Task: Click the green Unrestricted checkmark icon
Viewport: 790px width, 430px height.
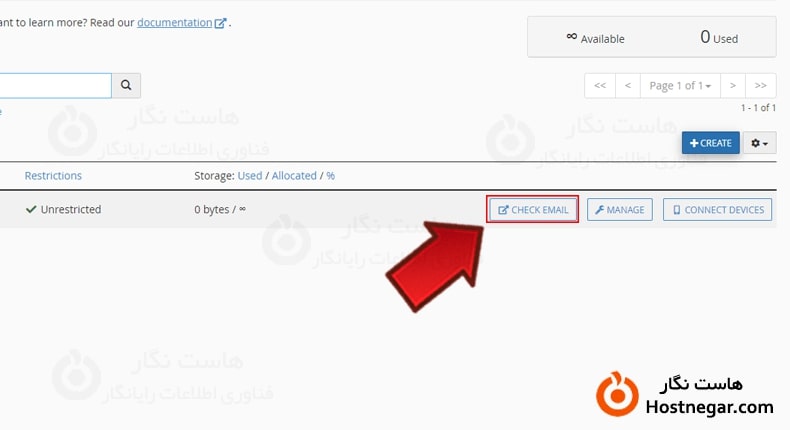Action: tap(31, 209)
